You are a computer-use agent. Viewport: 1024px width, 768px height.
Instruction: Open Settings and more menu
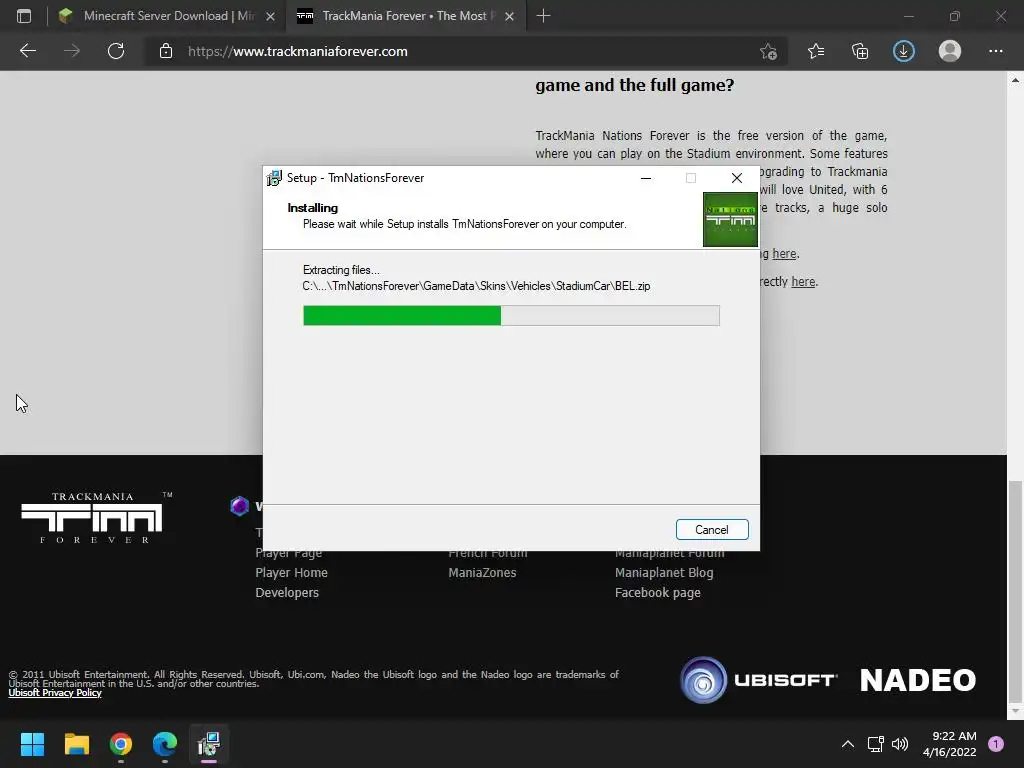(995, 51)
